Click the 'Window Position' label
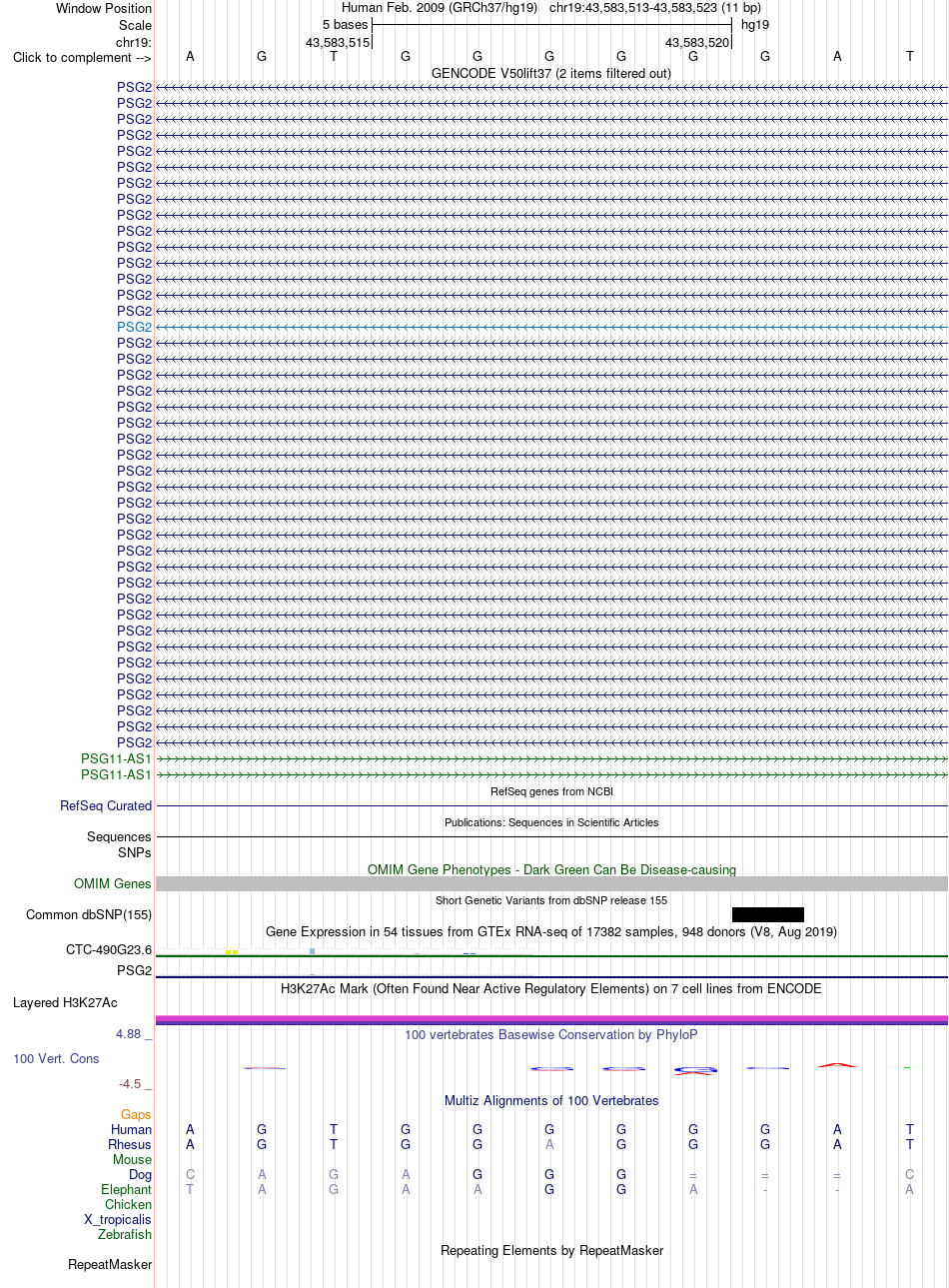Image resolution: width=949 pixels, height=1288 pixels. pos(104,8)
